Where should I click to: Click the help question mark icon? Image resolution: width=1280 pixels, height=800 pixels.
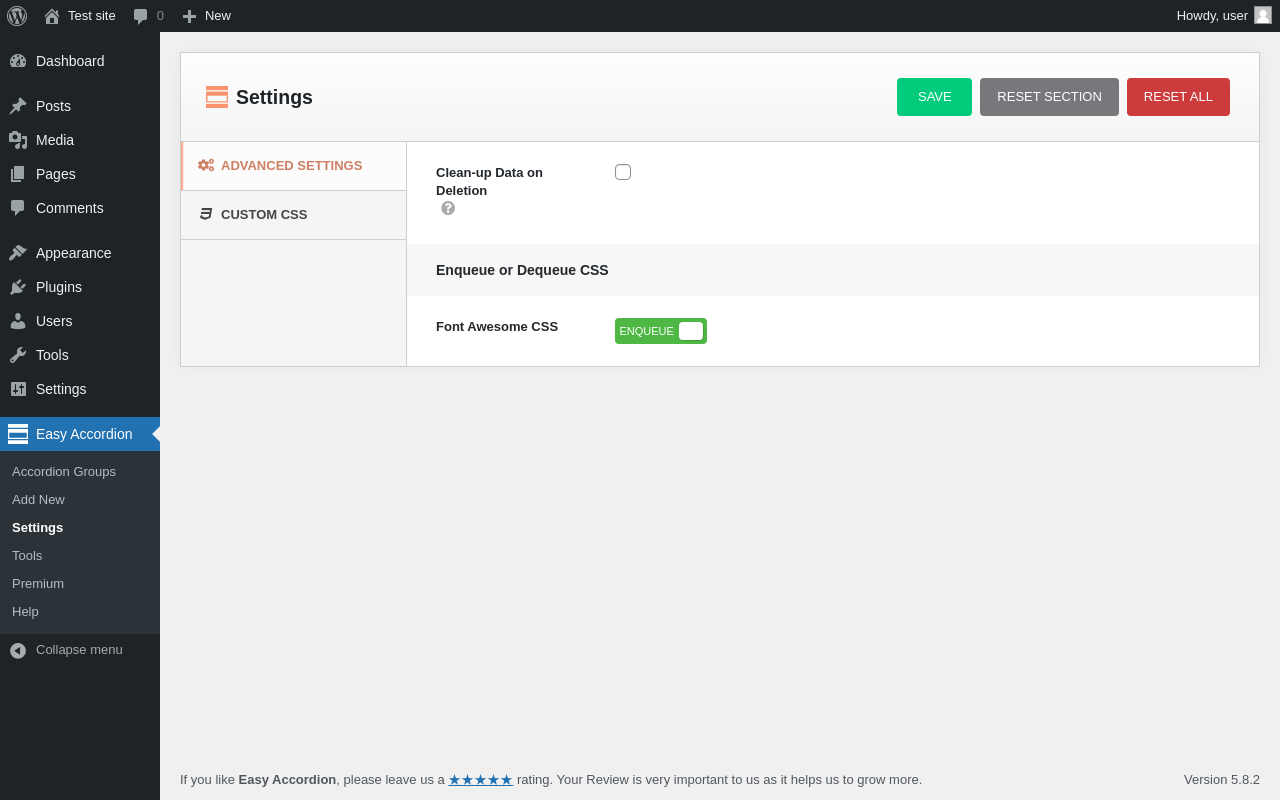click(448, 208)
